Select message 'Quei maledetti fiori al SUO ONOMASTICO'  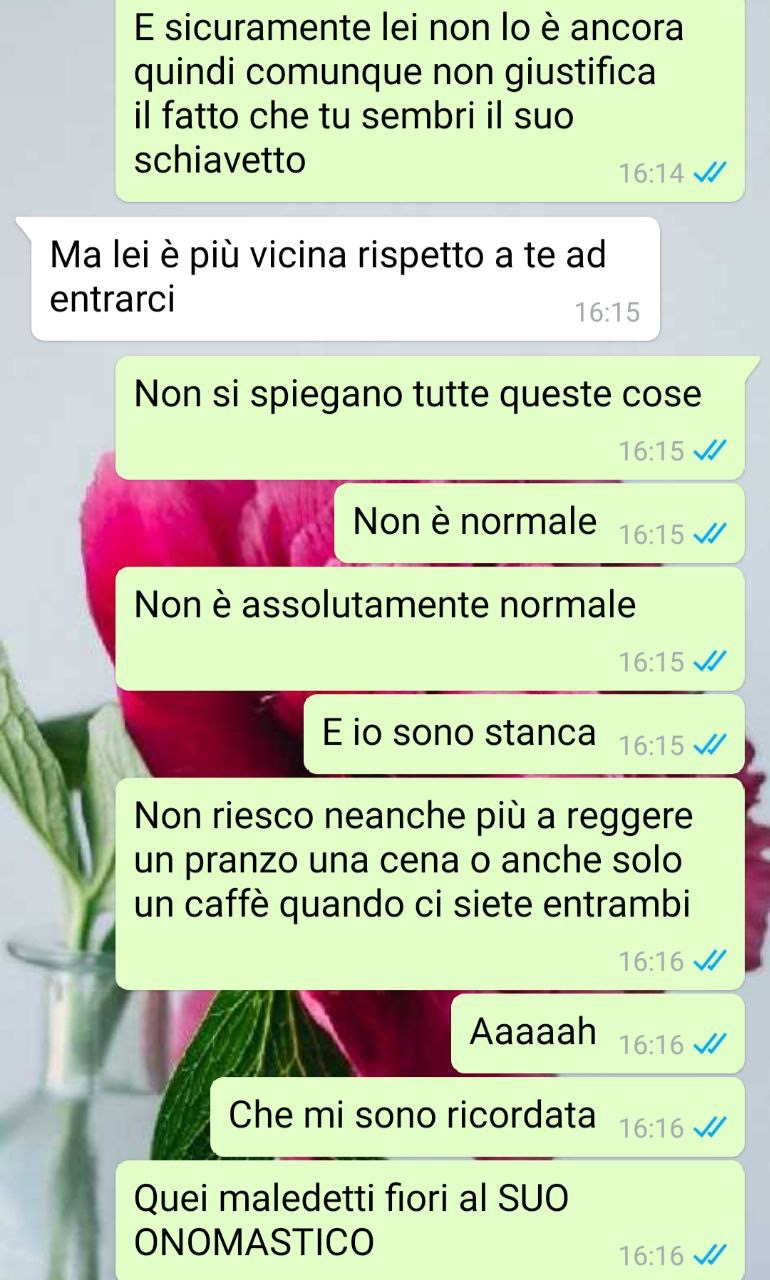[430, 1220]
